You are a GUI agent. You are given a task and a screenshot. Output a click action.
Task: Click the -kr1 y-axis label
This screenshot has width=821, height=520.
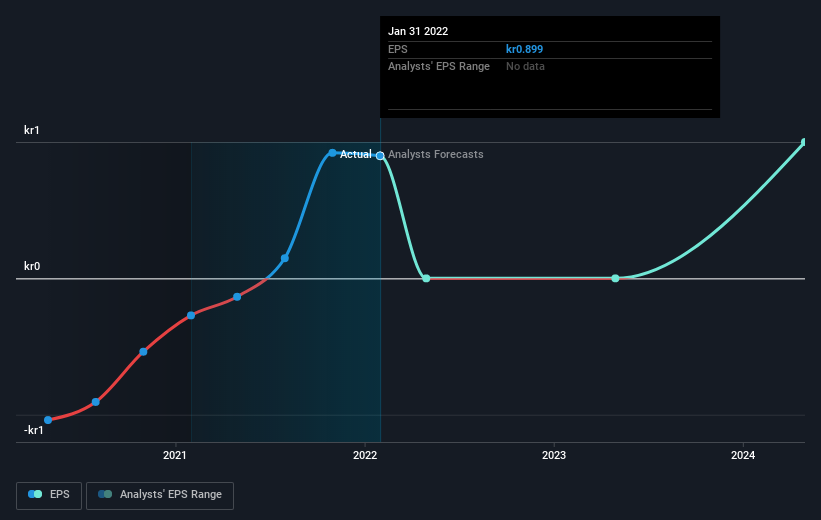tap(34, 430)
